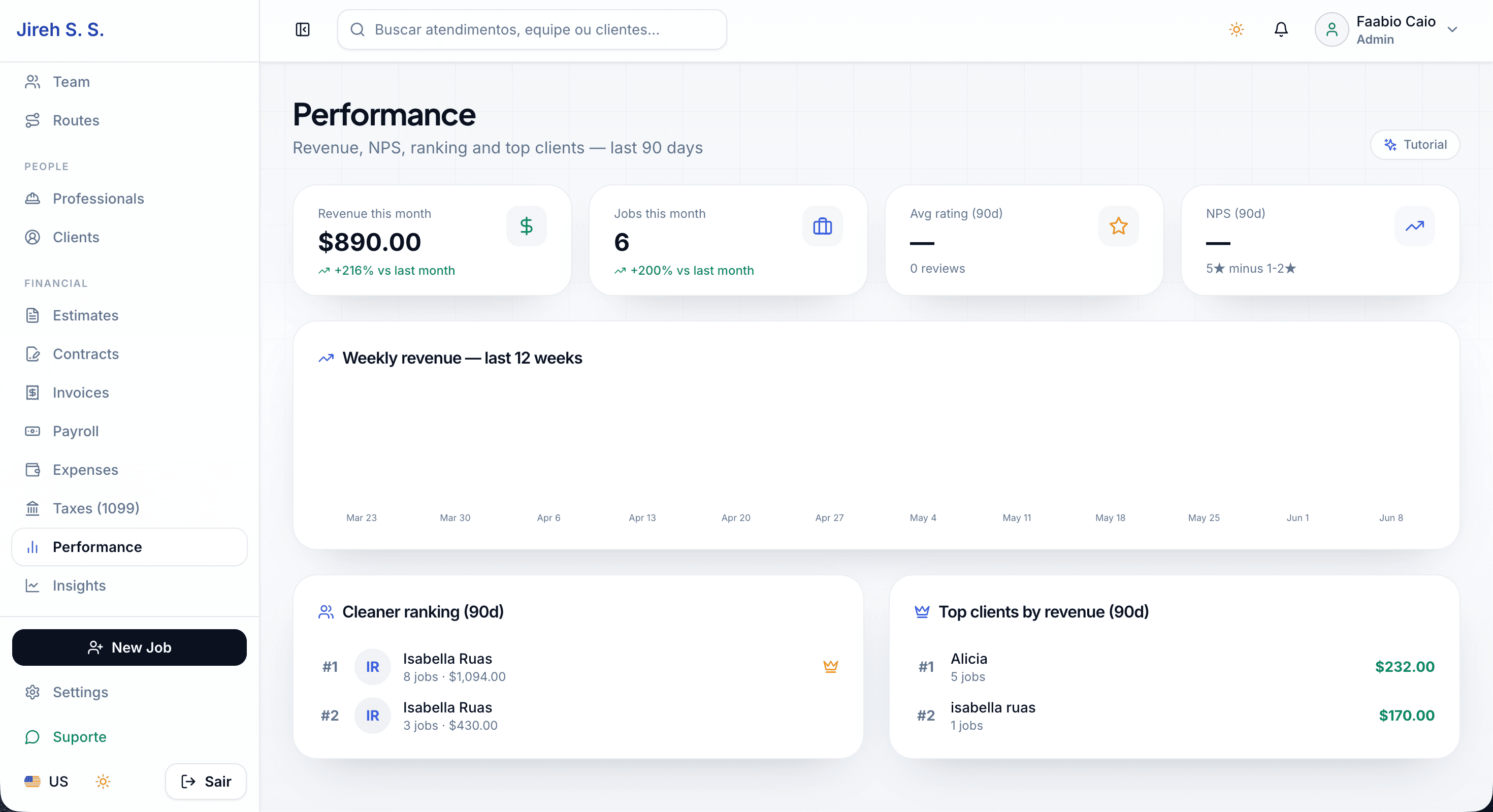Click the Contracts pen document icon
The width and height of the screenshot is (1493, 812).
click(33, 353)
